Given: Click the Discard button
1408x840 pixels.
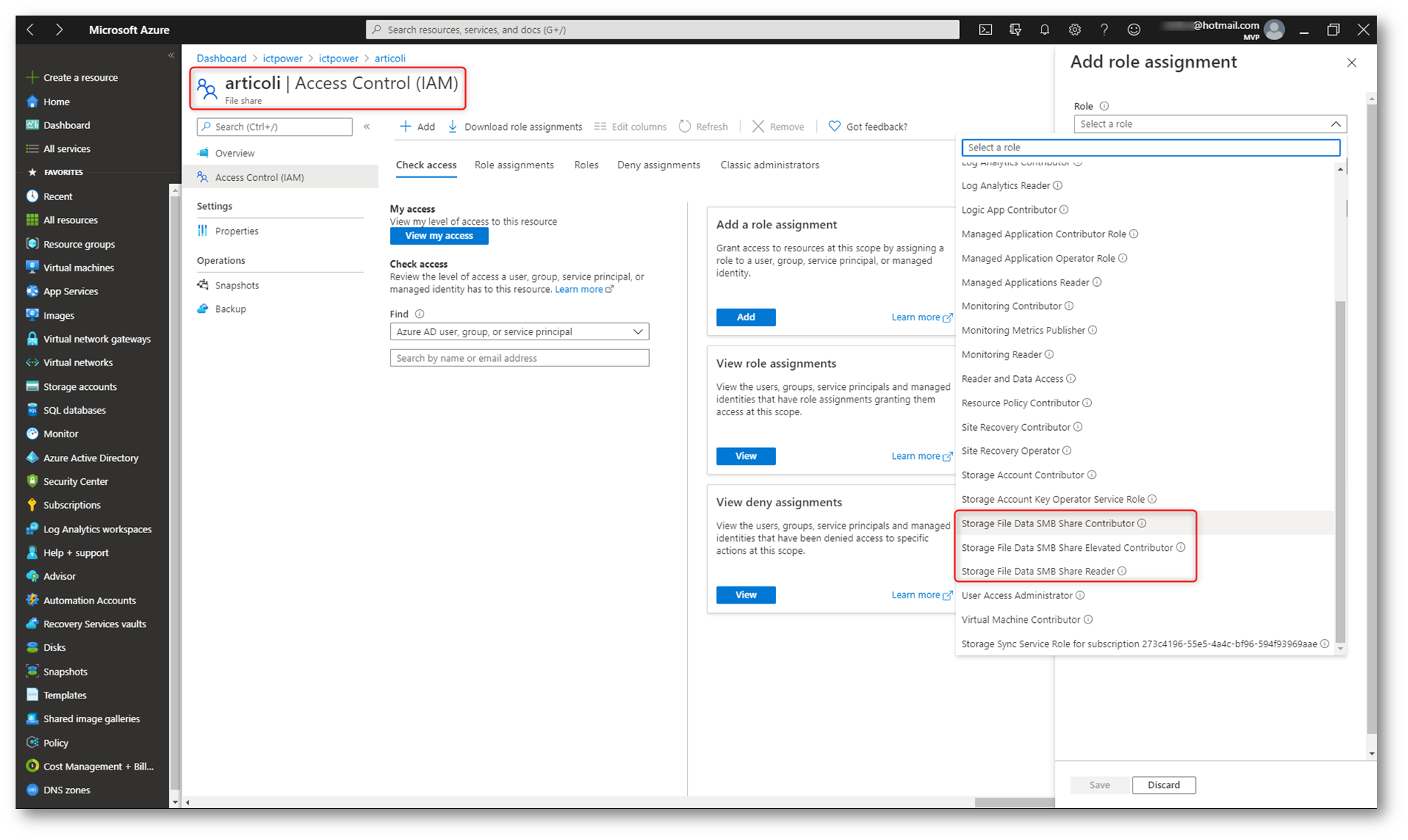Looking at the screenshot, I should click(x=1163, y=785).
